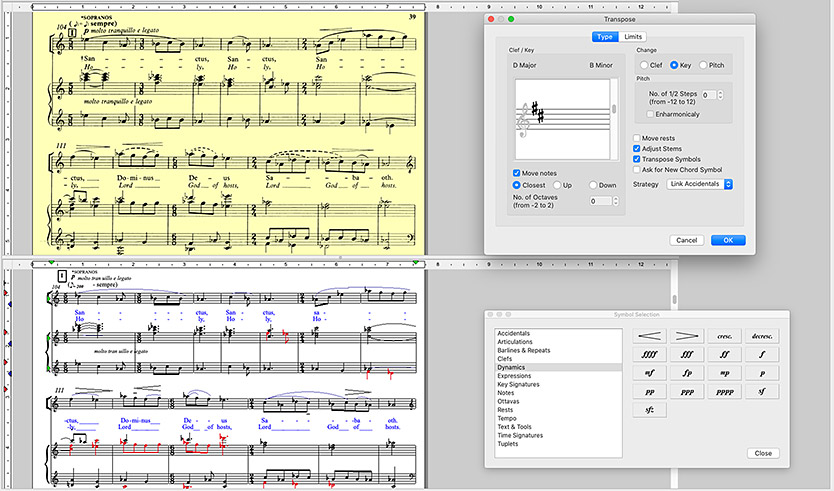Open the Rests symbol category
The image size is (834, 491).
point(558,410)
